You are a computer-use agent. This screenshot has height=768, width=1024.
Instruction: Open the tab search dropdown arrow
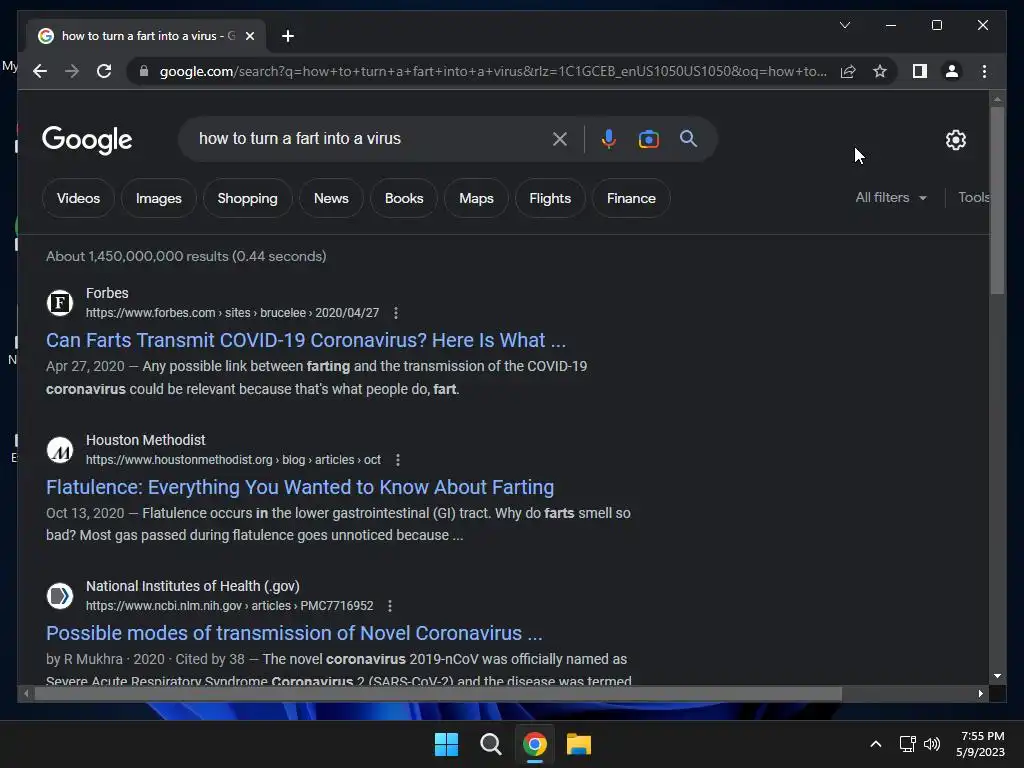click(x=844, y=25)
